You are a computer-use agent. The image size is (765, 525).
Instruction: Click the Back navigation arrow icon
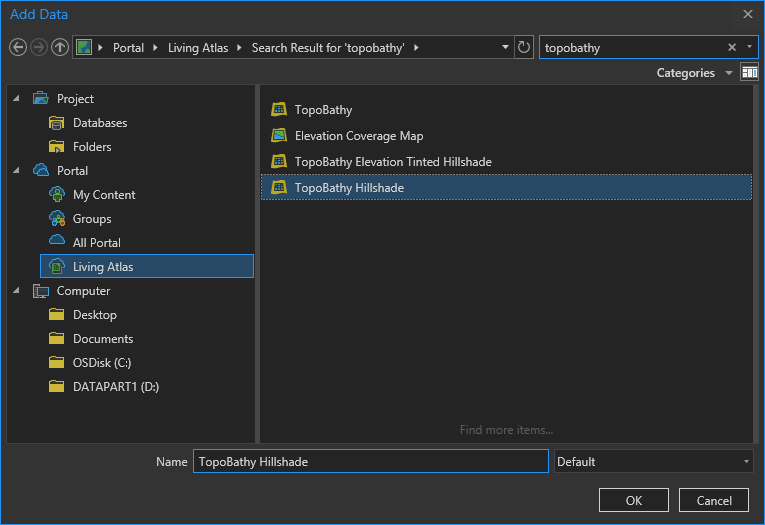click(17, 47)
